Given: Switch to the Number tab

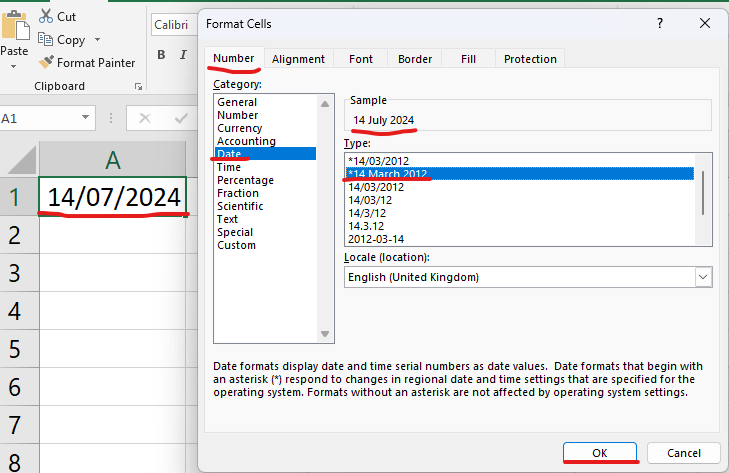Looking at the screenshot, I should pos(234,58).
